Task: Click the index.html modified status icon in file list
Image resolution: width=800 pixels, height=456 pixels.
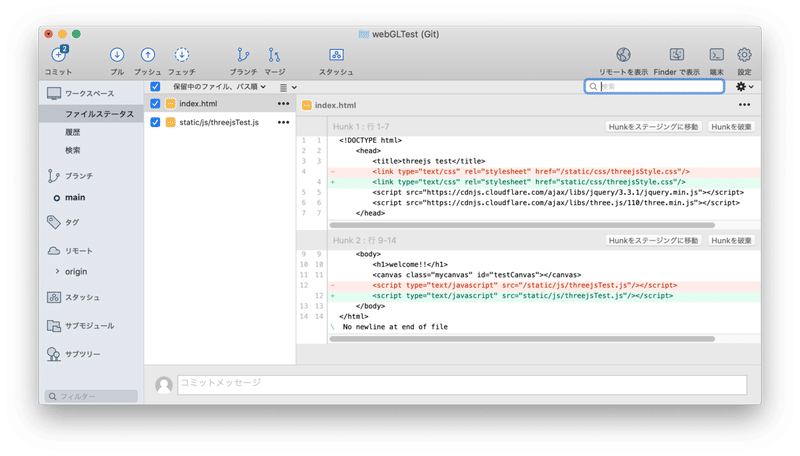Action: click(x=170, y=104)
